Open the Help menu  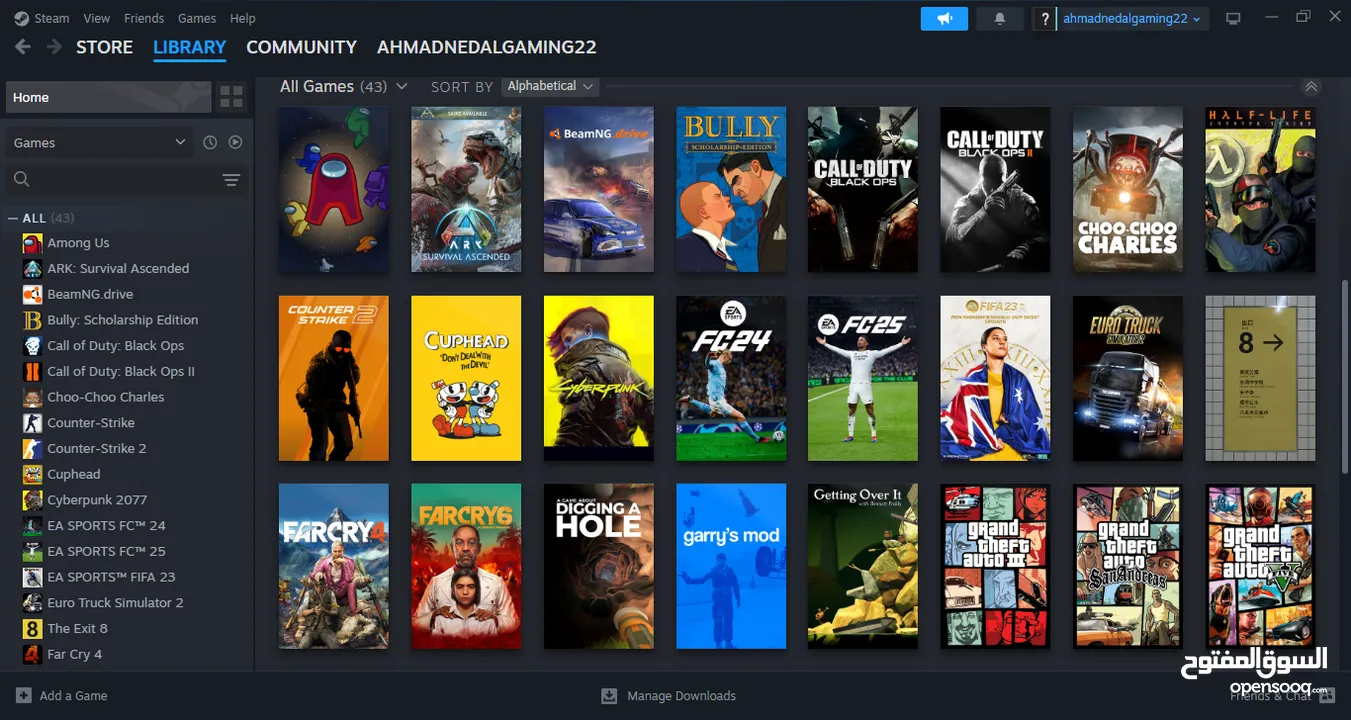[x=243, y=18]
